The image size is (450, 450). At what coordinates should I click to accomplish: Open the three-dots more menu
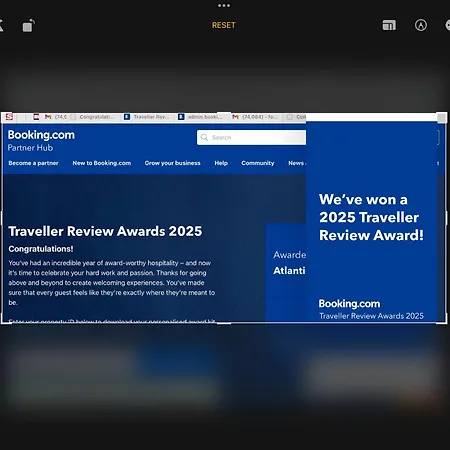[x=224, y=5]
